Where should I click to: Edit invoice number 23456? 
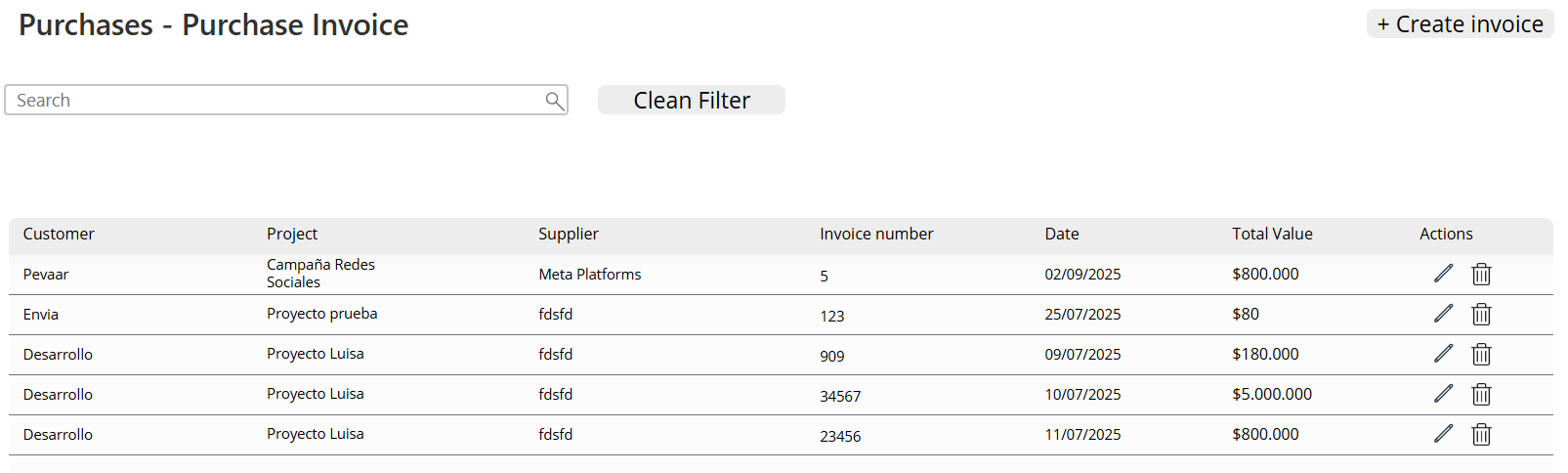(1443, 434)
